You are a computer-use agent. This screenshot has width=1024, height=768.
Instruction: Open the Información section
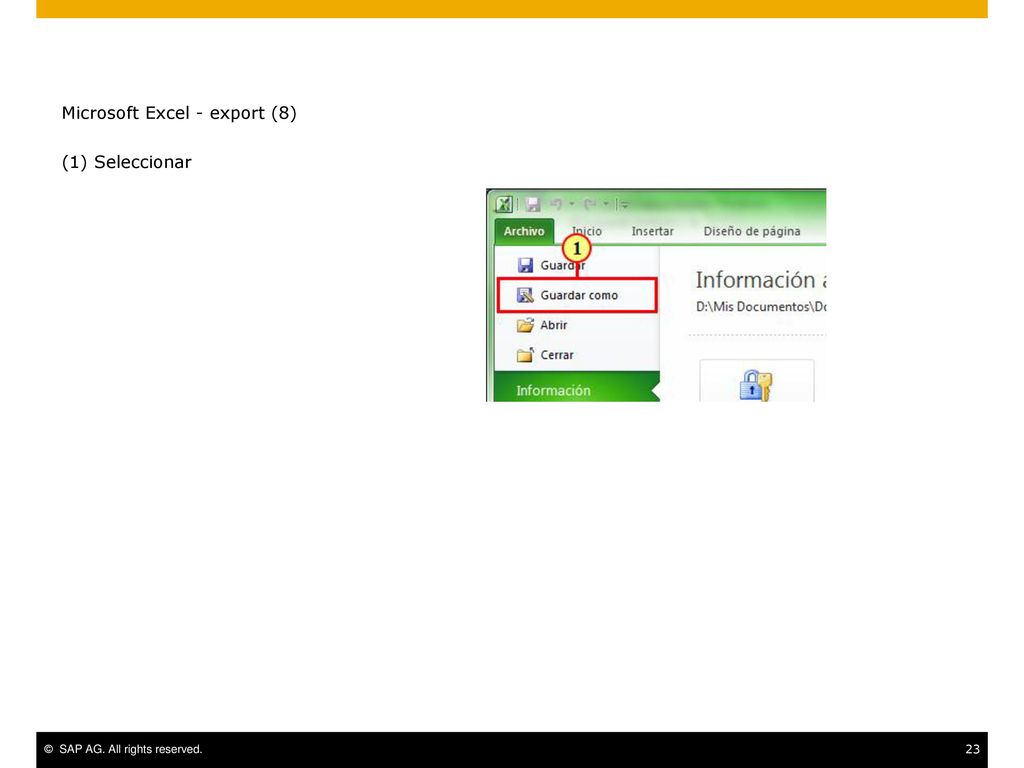(x=577, y=389)
